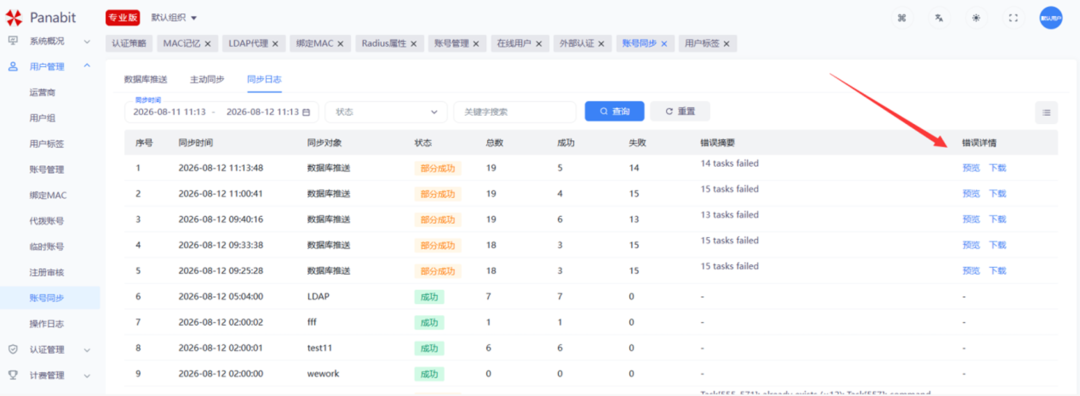Select the 同步日志 sub-tab
Screen dimensions: 1080x396
(x=264, y=79)
